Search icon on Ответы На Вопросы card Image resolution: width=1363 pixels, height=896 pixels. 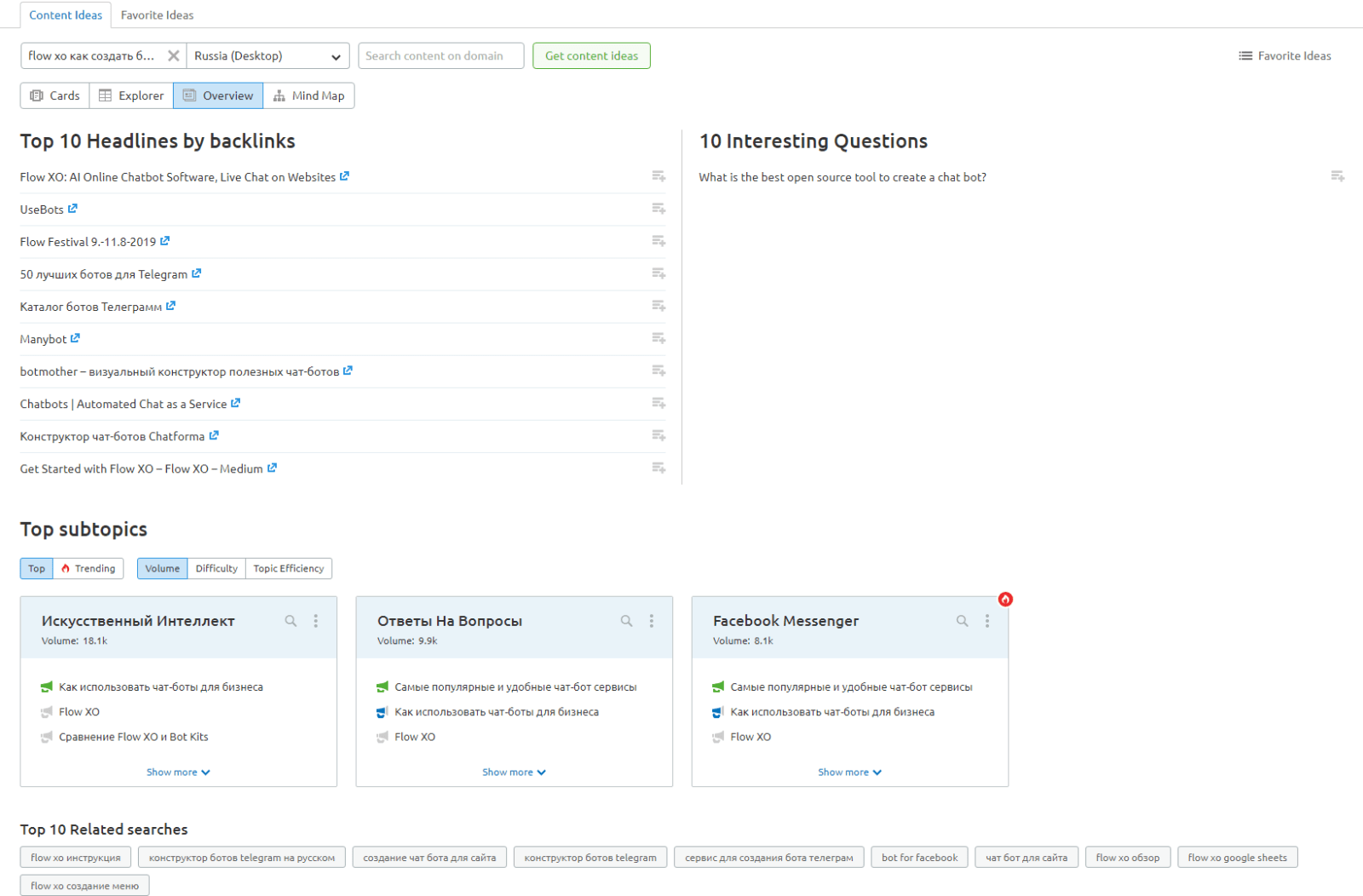(x=626, y=621)
